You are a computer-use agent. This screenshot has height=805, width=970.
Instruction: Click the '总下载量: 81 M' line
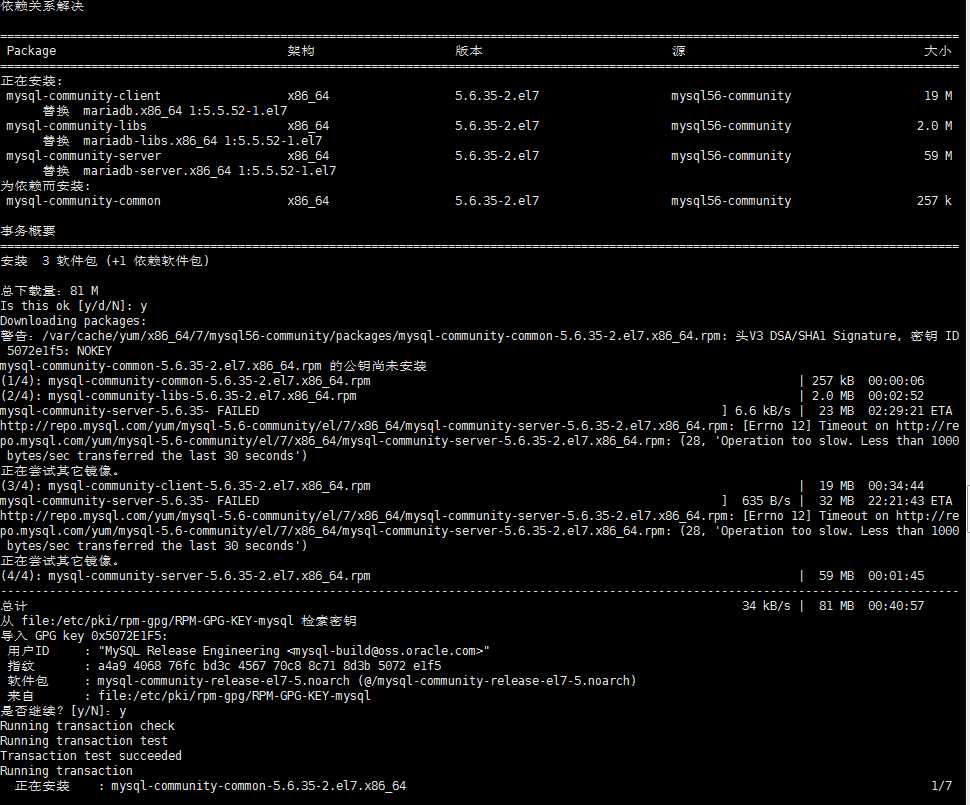pyautogui.click(x=49, y=291)
